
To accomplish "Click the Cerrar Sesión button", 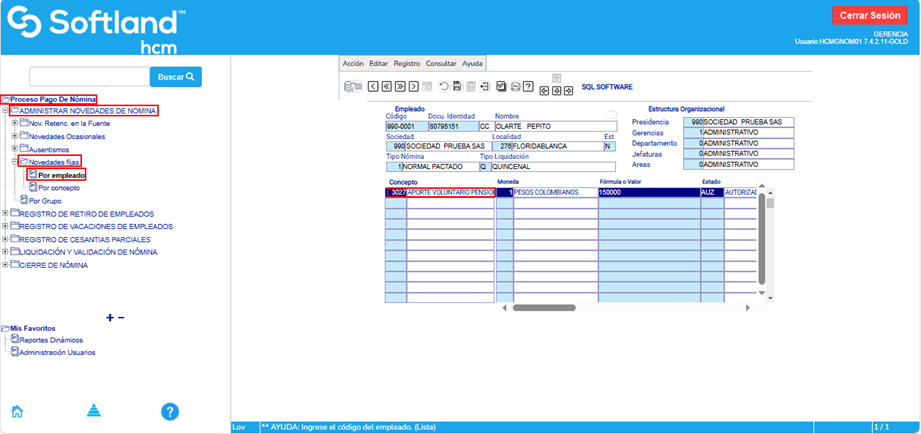I will tap(869, 16).
